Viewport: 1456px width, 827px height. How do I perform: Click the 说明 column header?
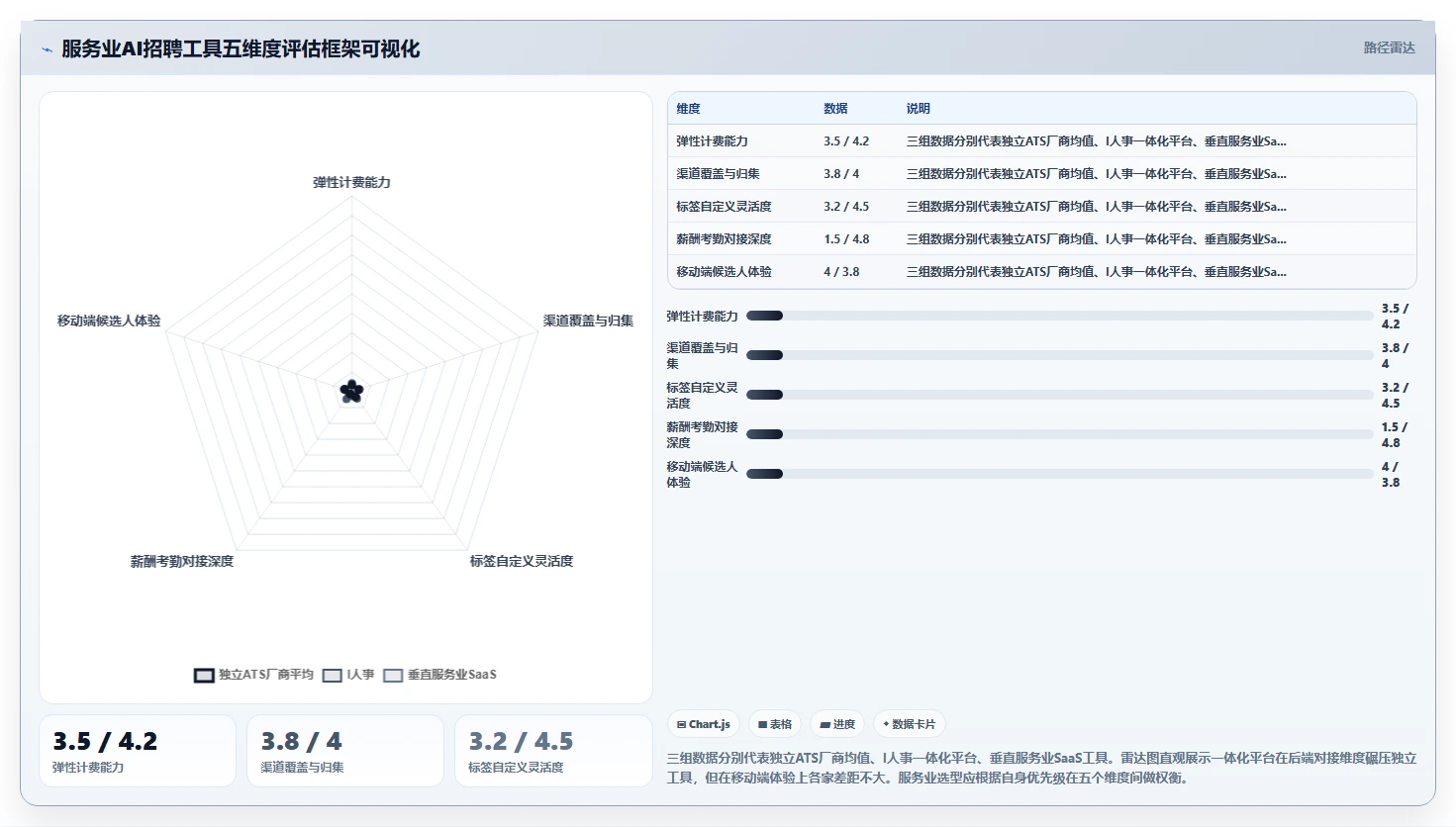(919, 109)
